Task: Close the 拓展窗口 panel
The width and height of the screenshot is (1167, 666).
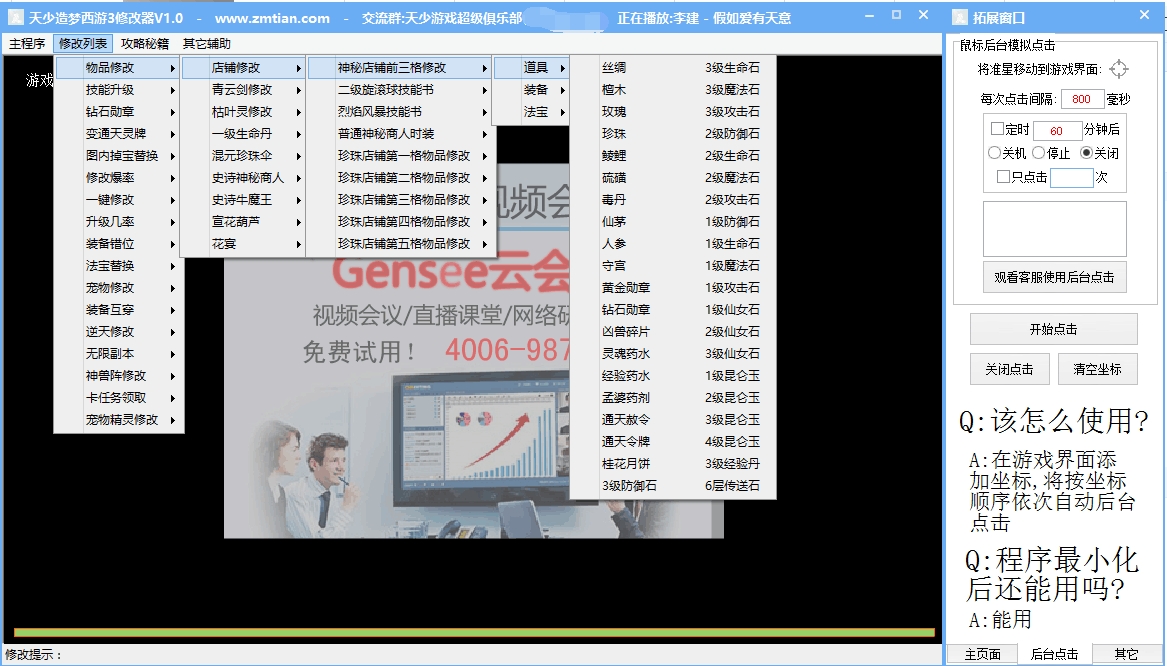Action: click(x=1145, y=15)
